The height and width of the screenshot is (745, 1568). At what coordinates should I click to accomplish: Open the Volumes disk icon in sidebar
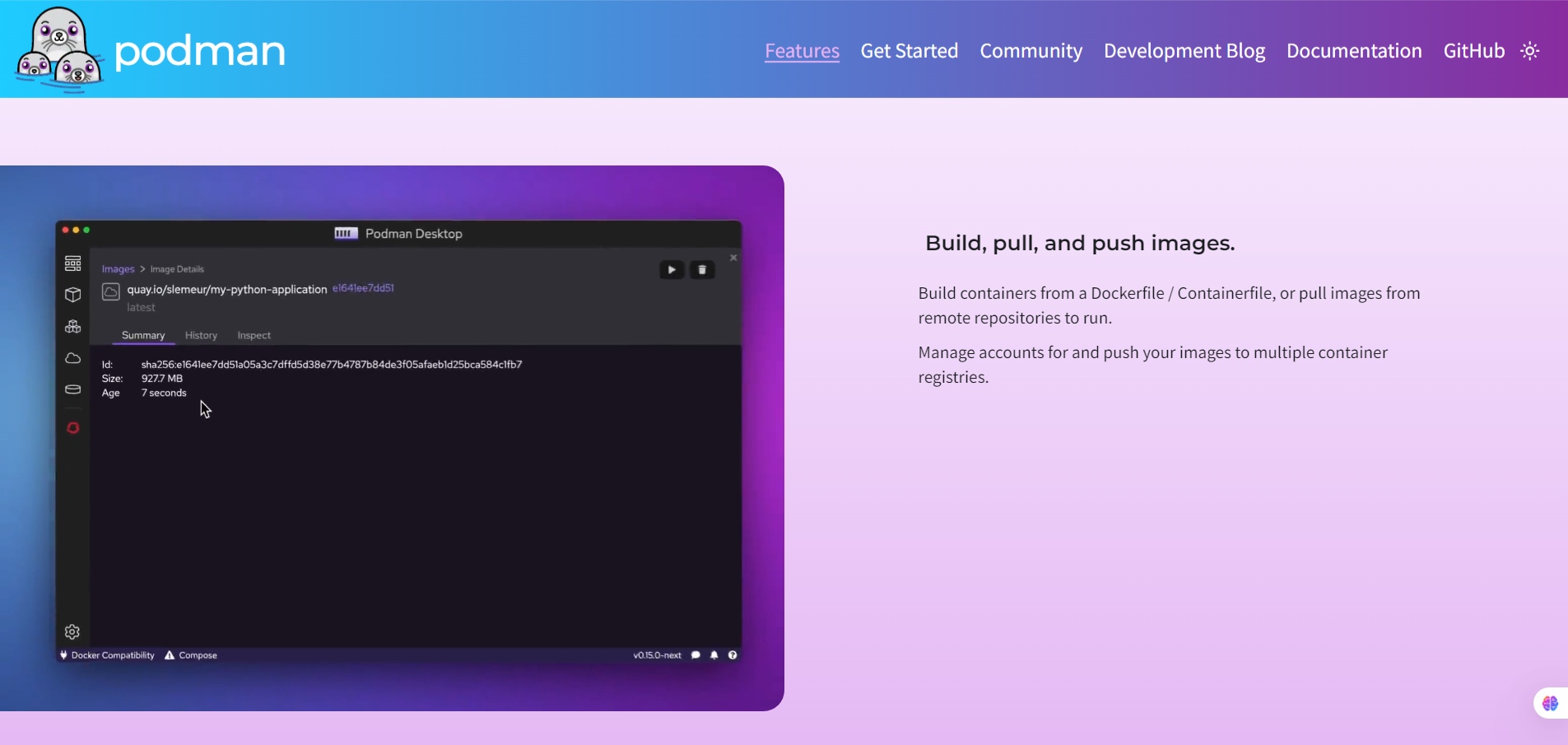coord(72,389)
